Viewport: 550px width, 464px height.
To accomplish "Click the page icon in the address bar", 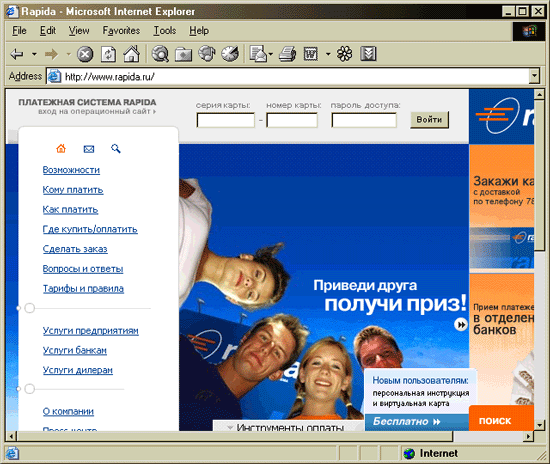I will pos(54,76).
